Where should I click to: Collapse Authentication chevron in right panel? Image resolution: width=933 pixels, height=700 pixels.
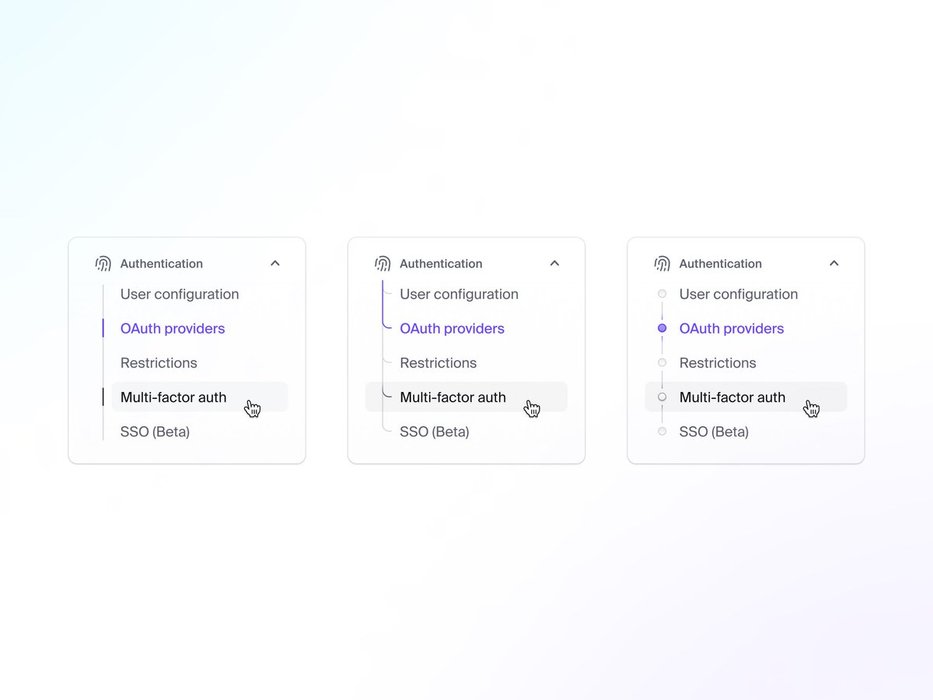click(834, 264)
